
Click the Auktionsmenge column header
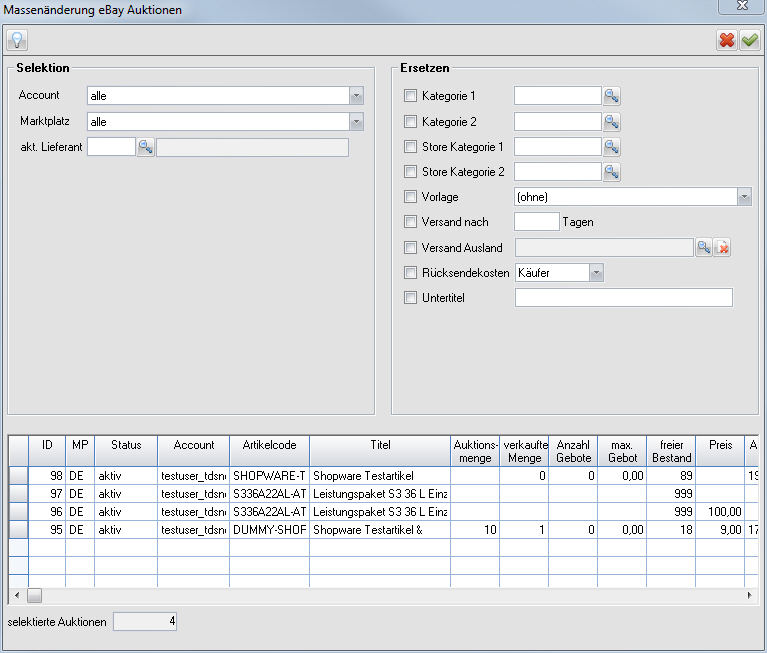point(475,451)
